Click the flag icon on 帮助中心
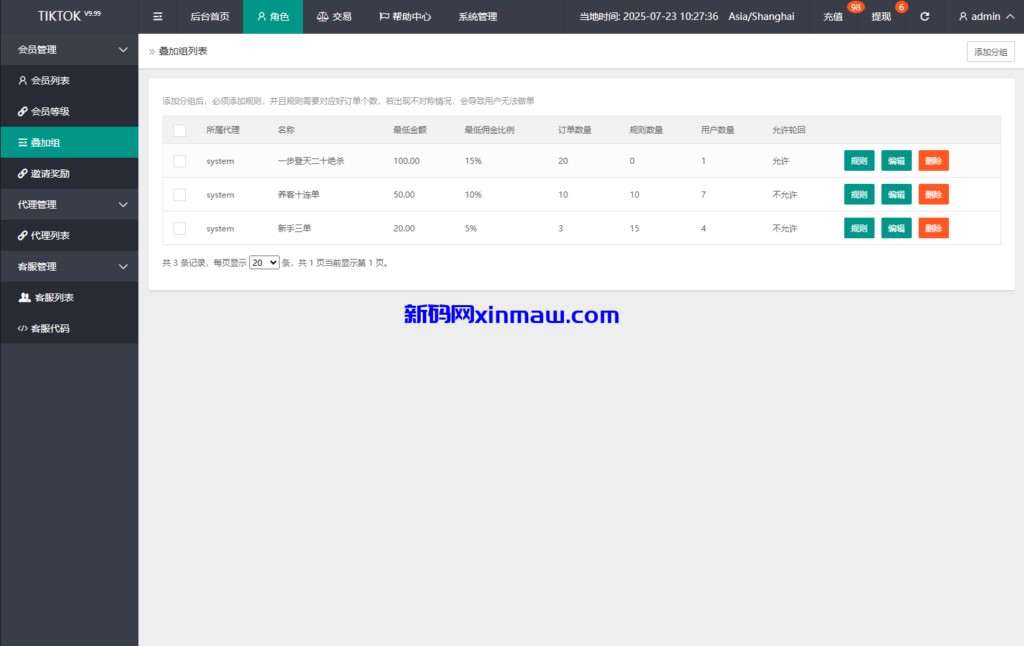Image resolution: width=1024 pixels, height=646 pixels. click(384, 16)
